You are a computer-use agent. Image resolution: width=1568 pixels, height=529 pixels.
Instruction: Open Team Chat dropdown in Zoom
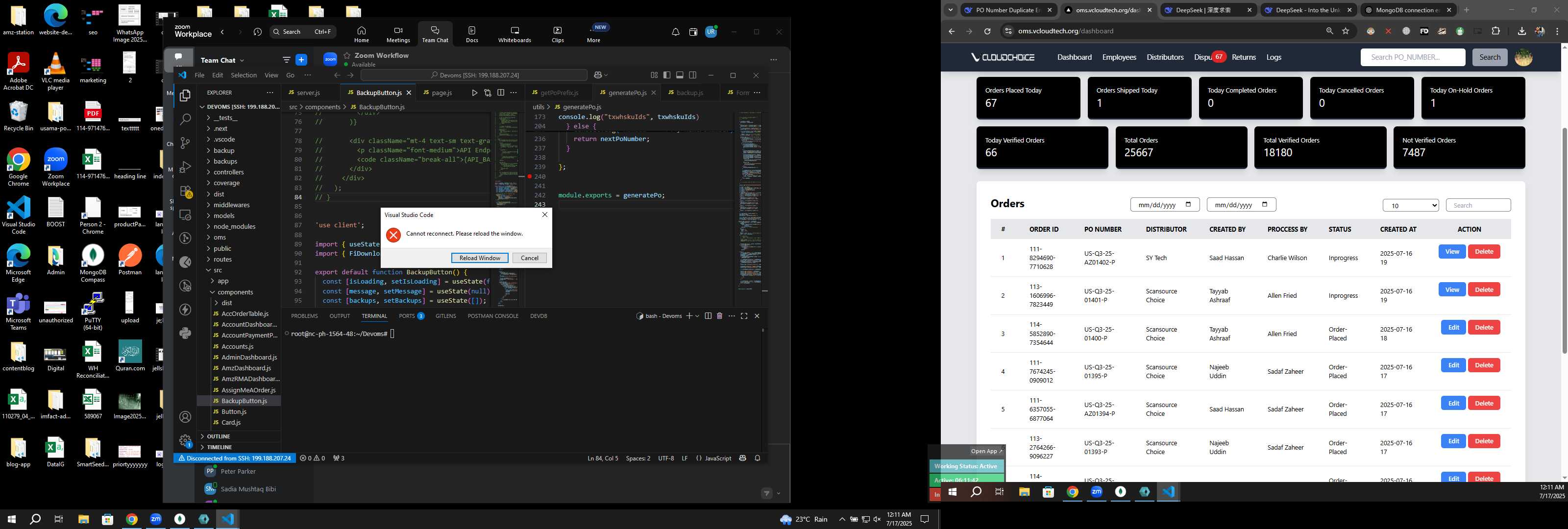click(x=223, y=60)
